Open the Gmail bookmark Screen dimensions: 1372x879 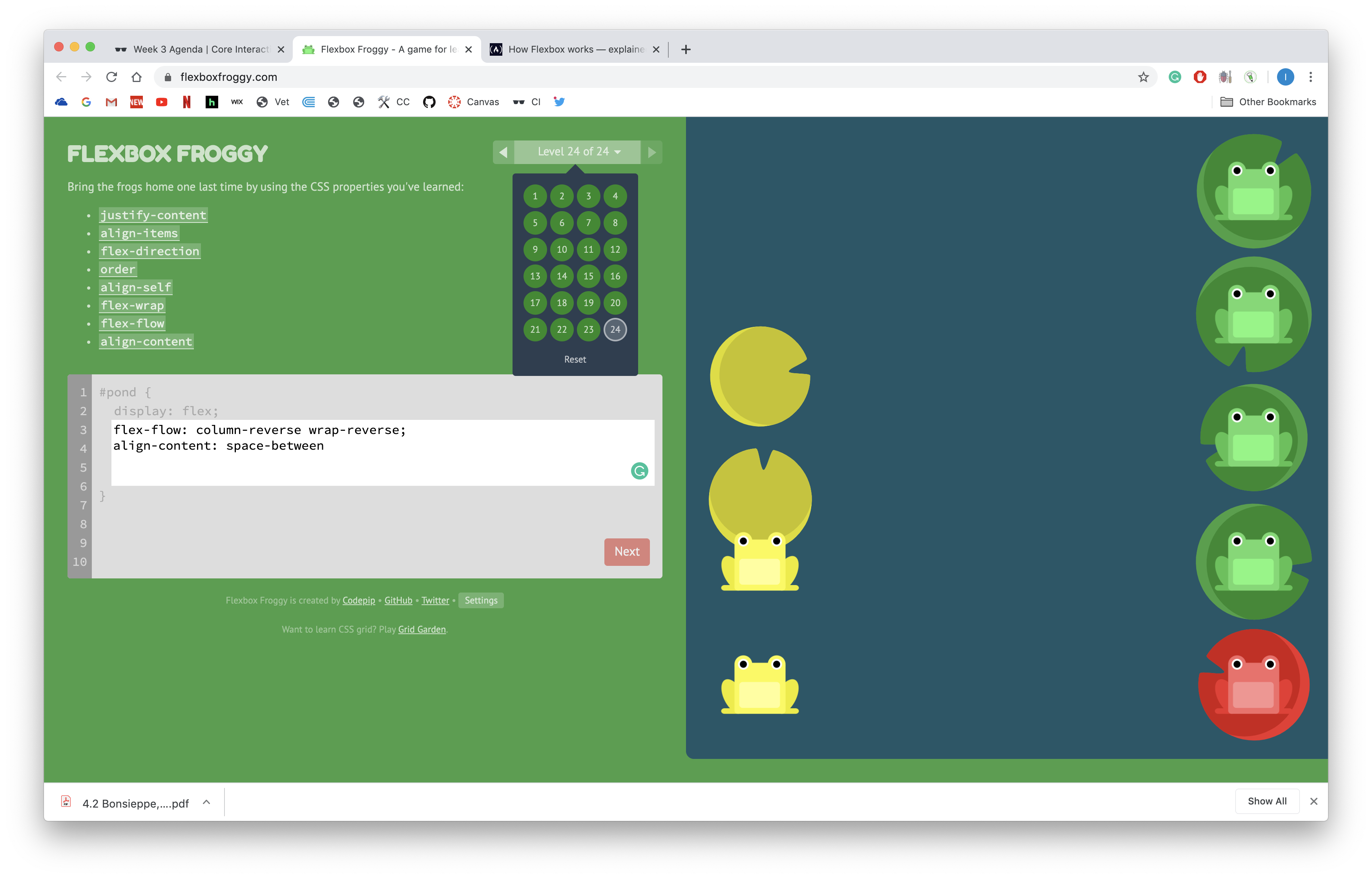[x=111, y=102]
